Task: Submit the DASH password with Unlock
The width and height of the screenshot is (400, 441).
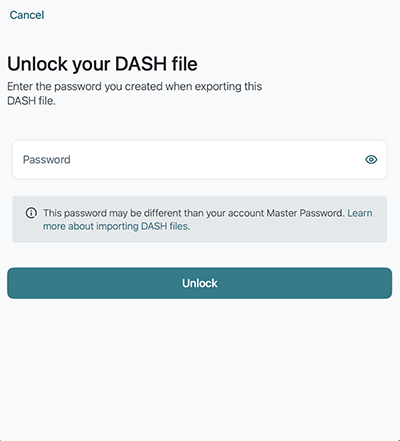Action: click(200, 283)
